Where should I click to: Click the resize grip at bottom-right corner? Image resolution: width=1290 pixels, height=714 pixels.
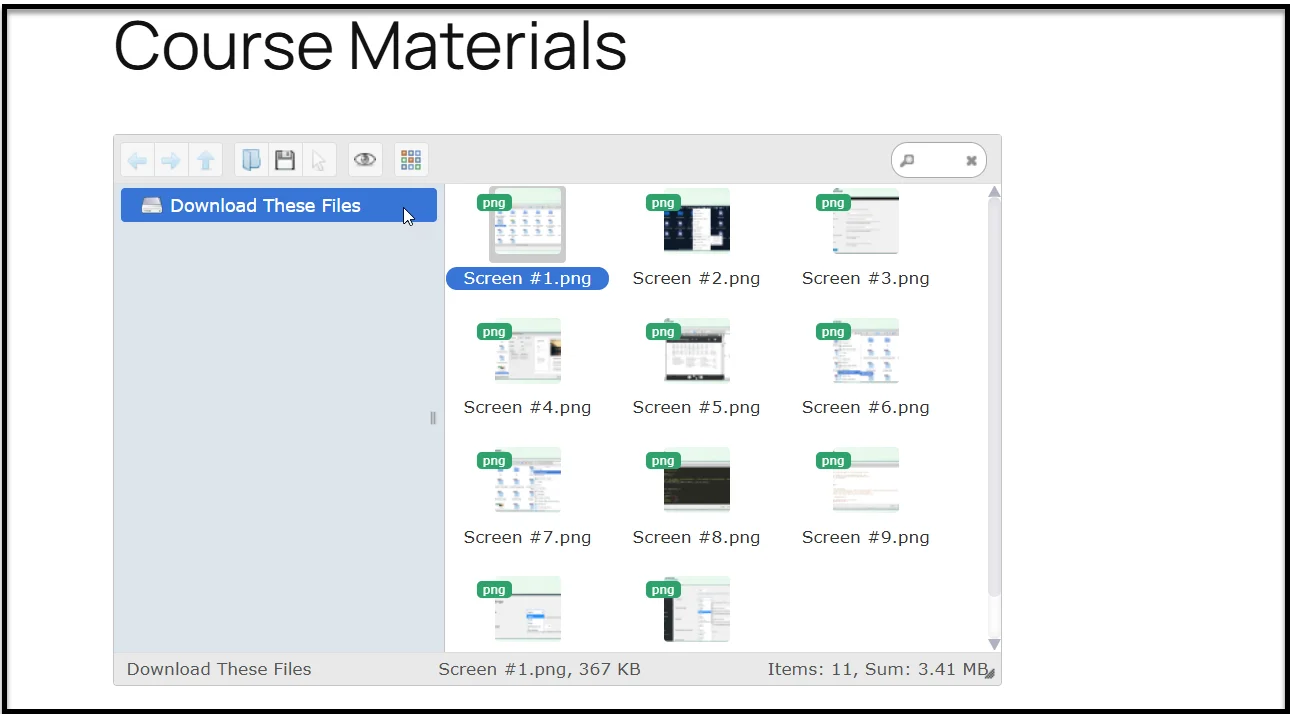point(990,675)
